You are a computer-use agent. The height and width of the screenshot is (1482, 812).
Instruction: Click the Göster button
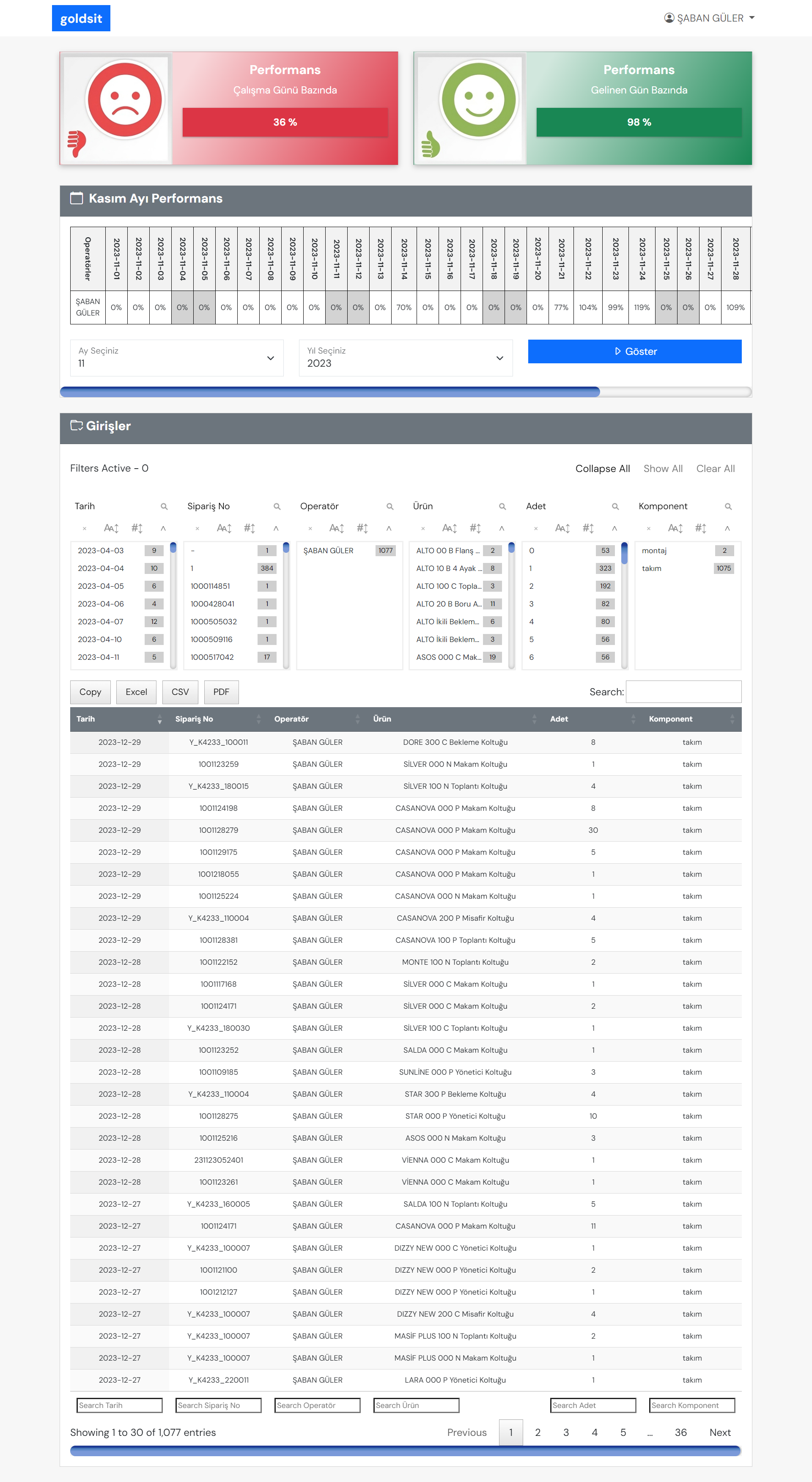click(x=634, y=351)
